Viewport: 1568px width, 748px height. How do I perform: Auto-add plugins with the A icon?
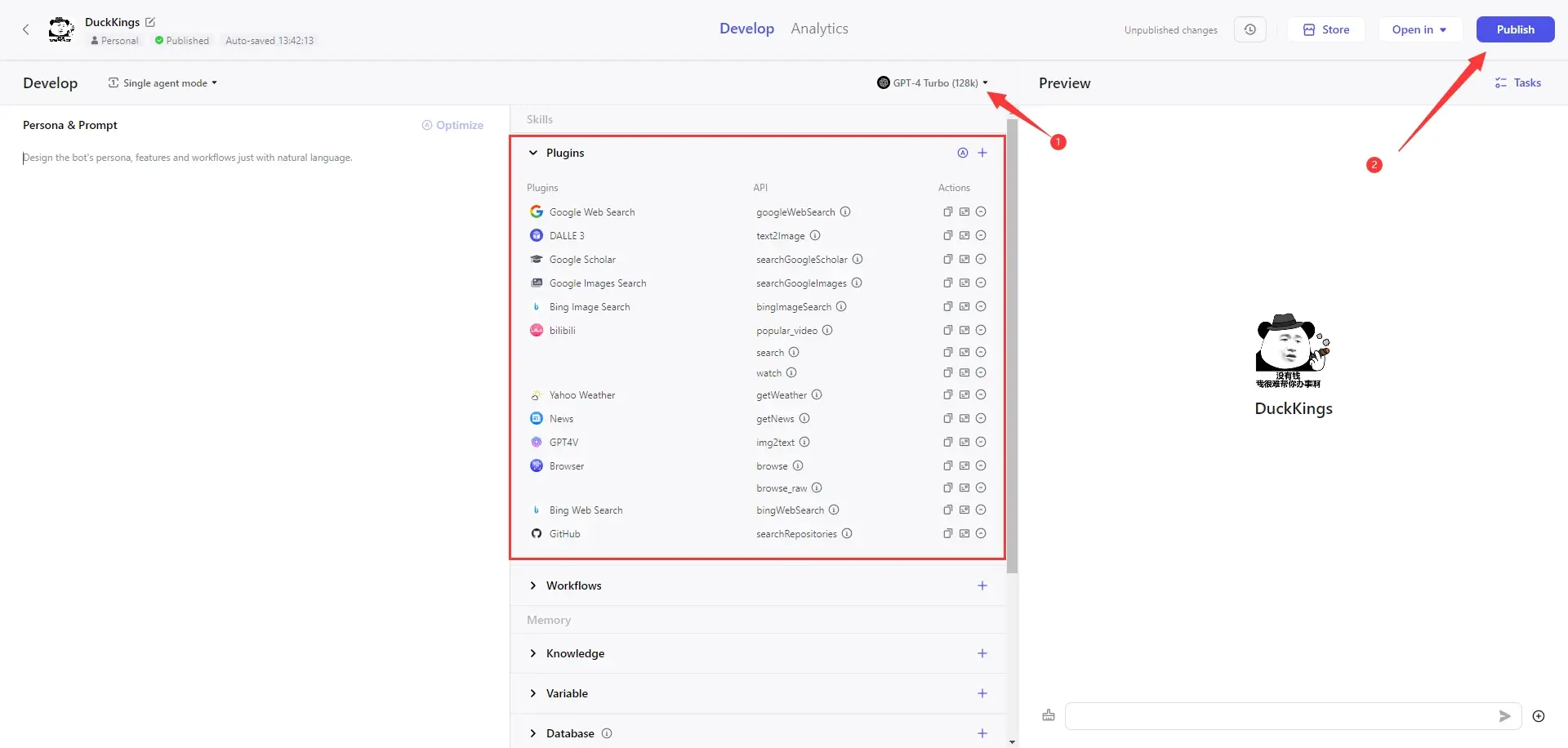[x=963, y=153]
